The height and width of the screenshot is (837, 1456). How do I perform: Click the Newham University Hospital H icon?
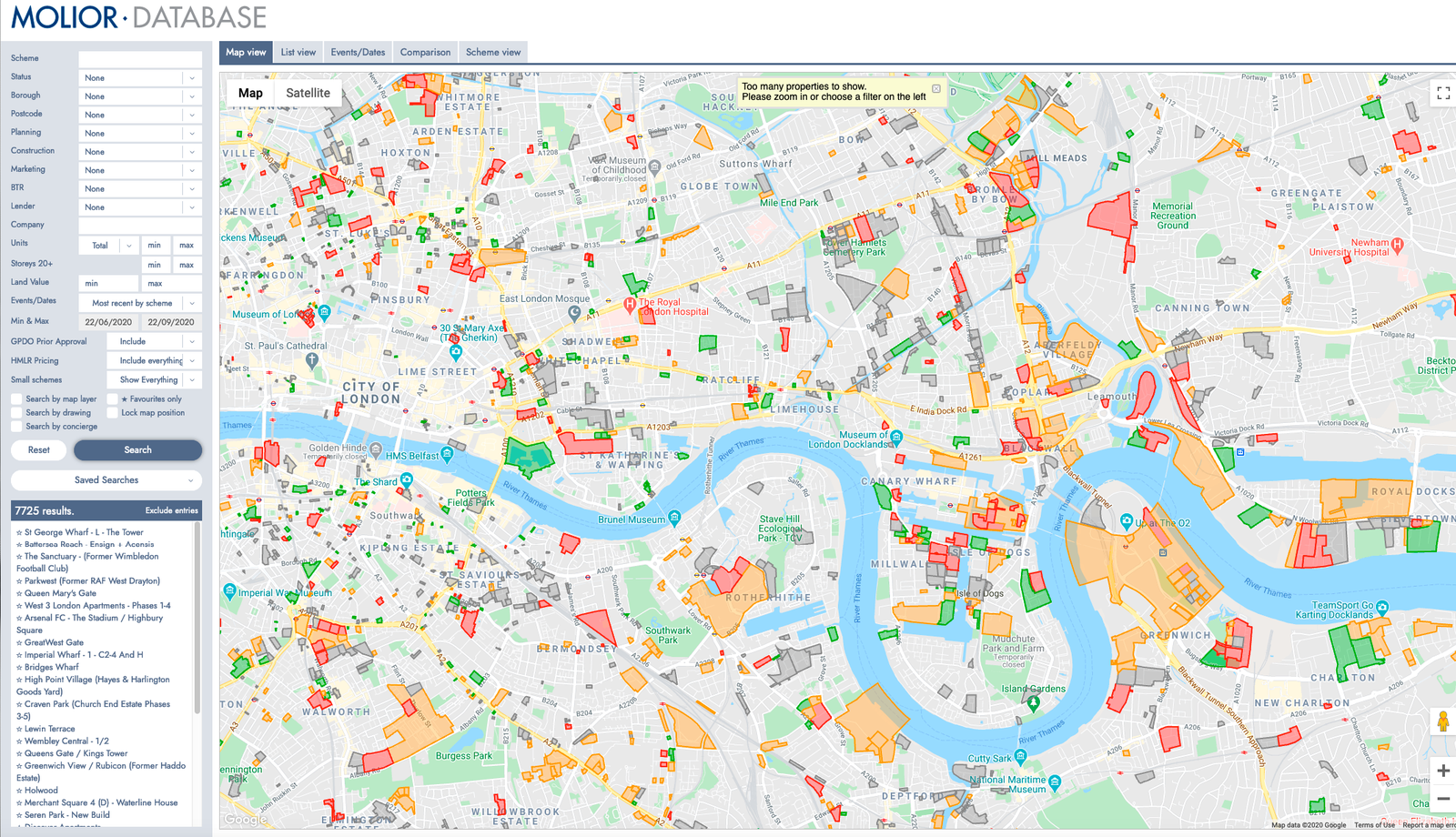[x=1398, y=245]
